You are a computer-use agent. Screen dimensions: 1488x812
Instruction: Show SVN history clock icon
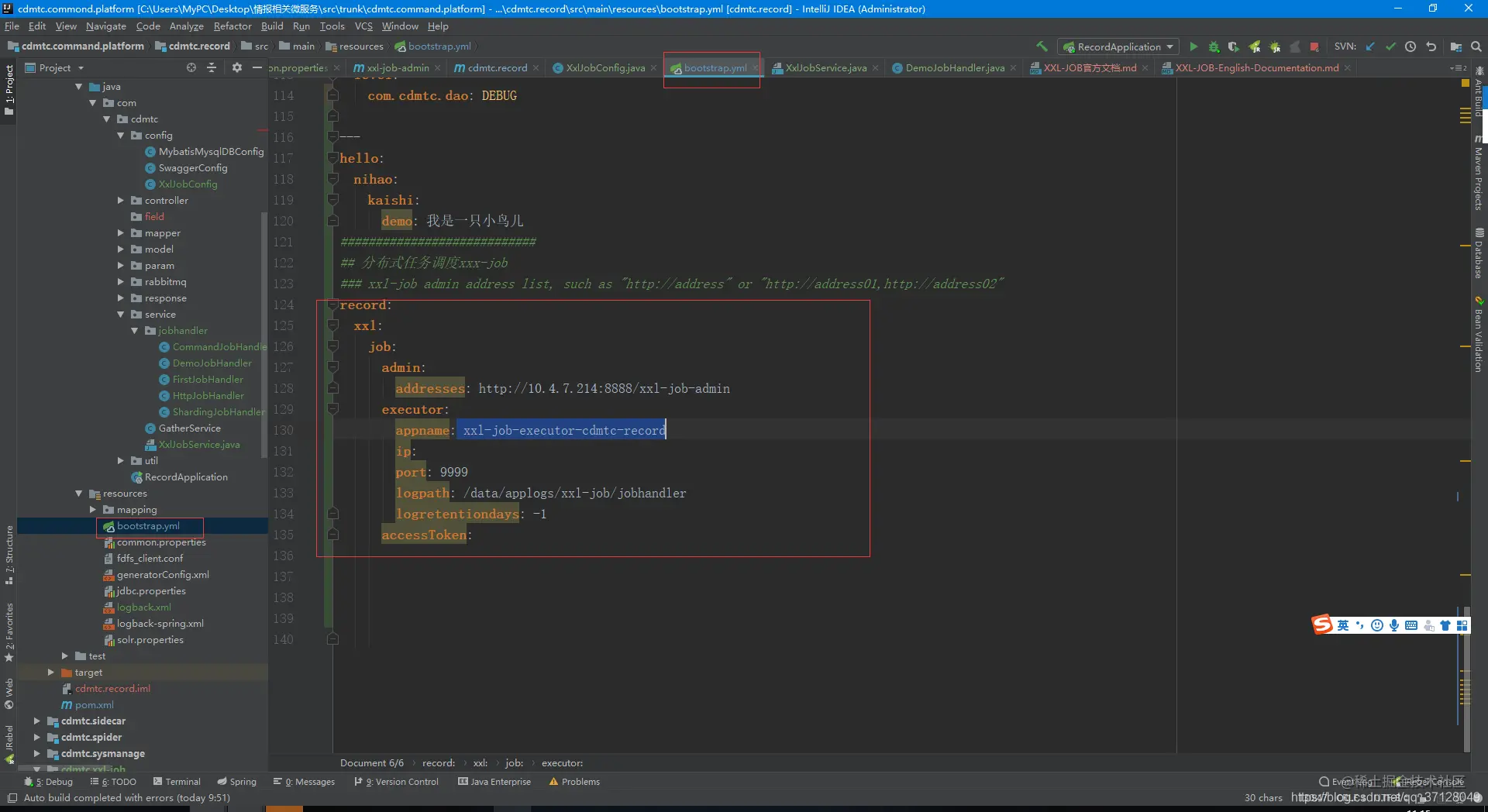(1410, 46)
